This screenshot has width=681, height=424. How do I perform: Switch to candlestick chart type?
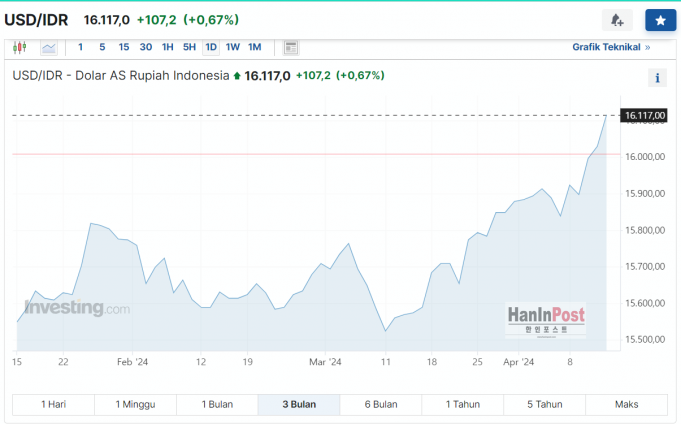pos(19,47)
